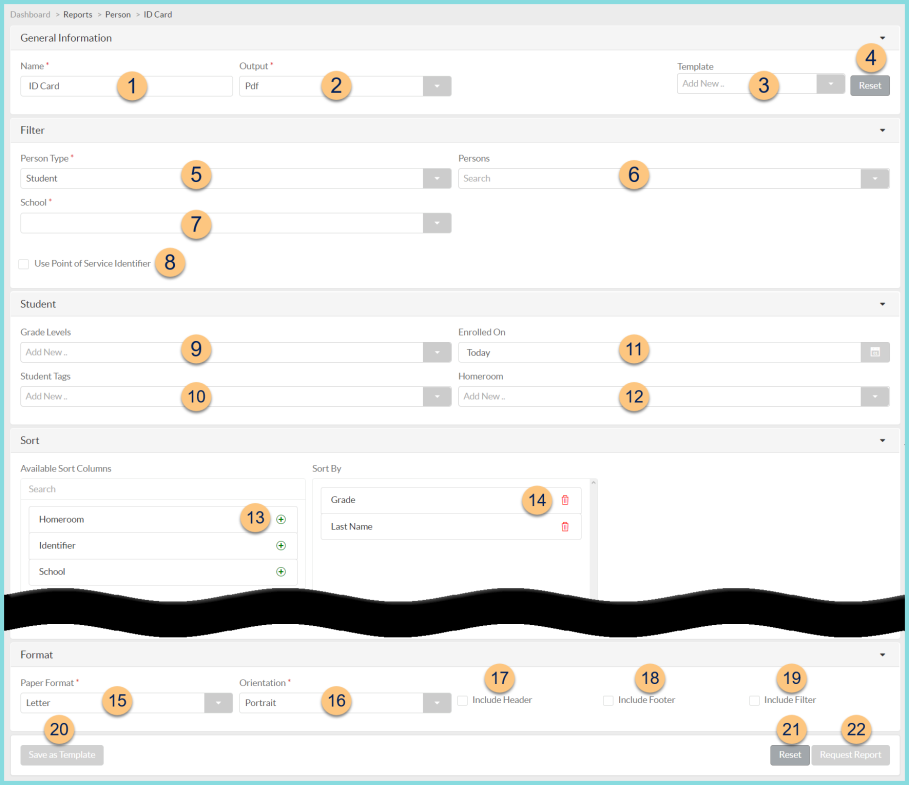Viewport: 909px width, 785px height.
Task: Enable Use Point of Service Identifier
Action: pyautogui.click(x=23, y=263)
